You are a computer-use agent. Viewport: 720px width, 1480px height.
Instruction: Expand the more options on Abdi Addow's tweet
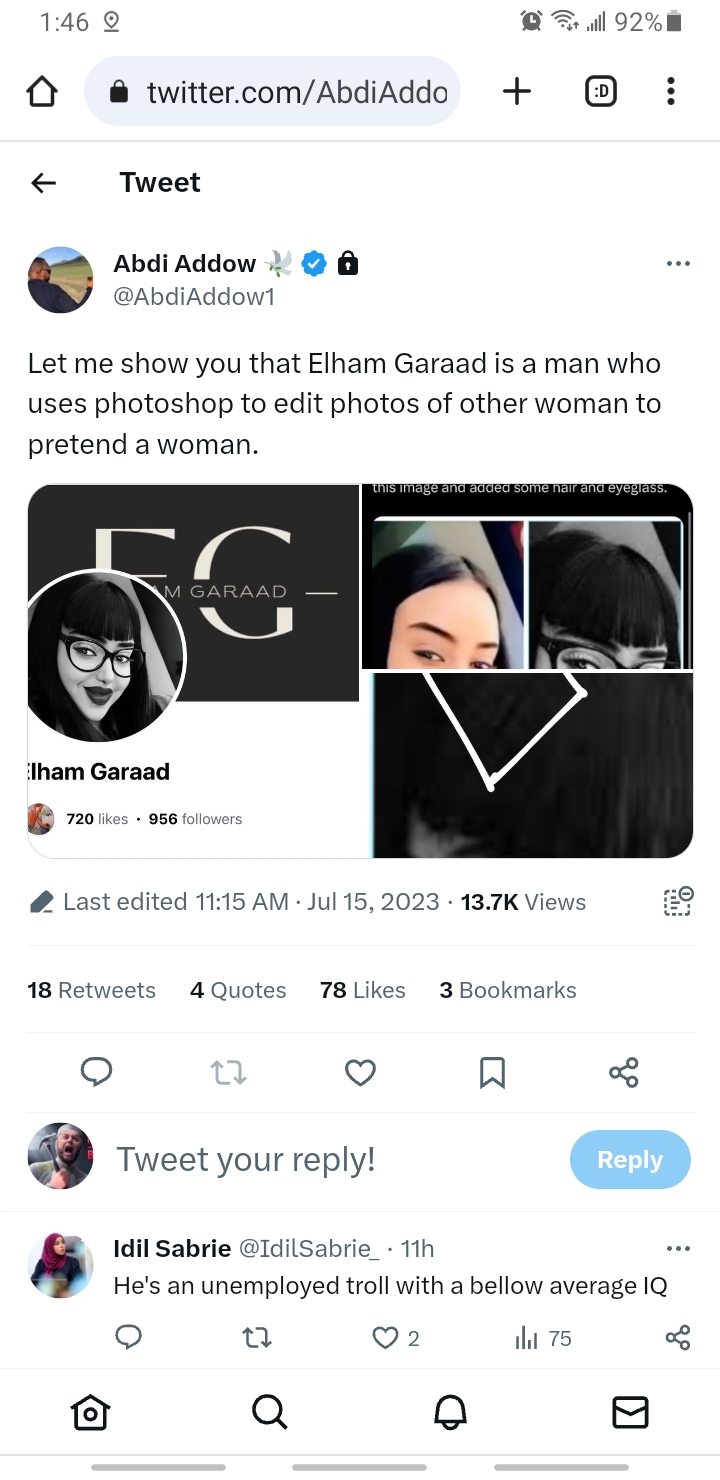click(x=678, y=264)
